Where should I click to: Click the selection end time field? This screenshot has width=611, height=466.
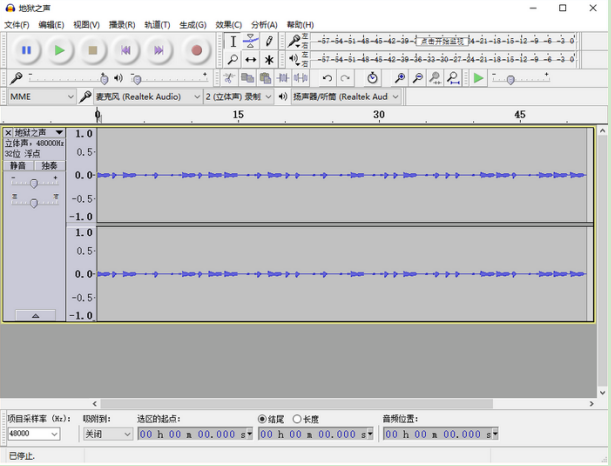316,434
